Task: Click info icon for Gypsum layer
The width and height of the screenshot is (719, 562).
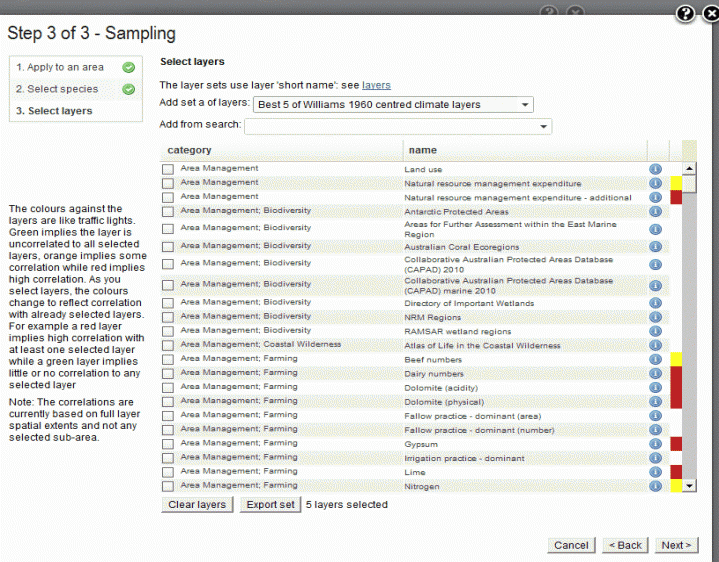Action: coord(656,443)
